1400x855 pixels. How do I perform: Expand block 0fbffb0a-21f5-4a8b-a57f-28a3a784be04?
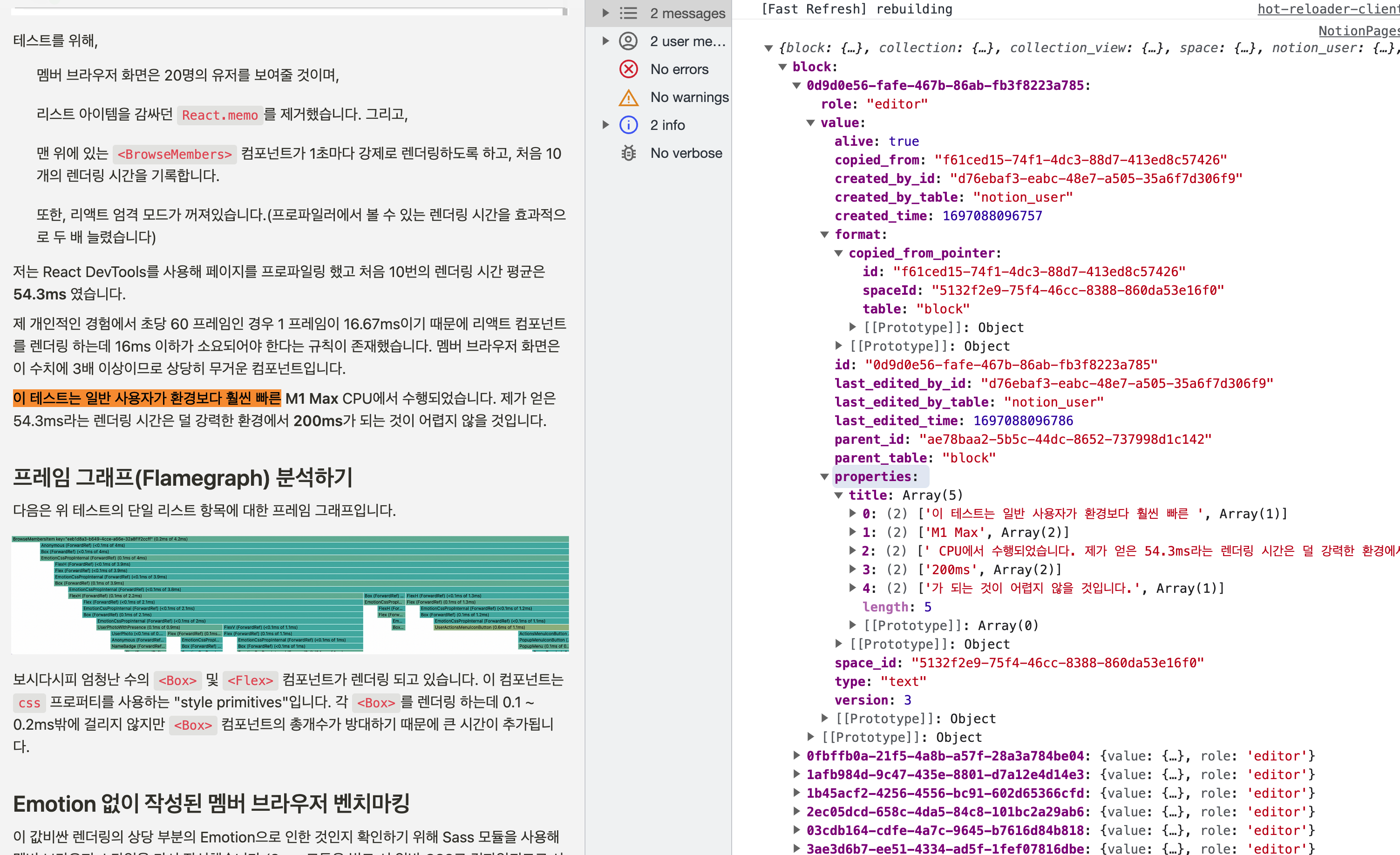coord(796,756)
